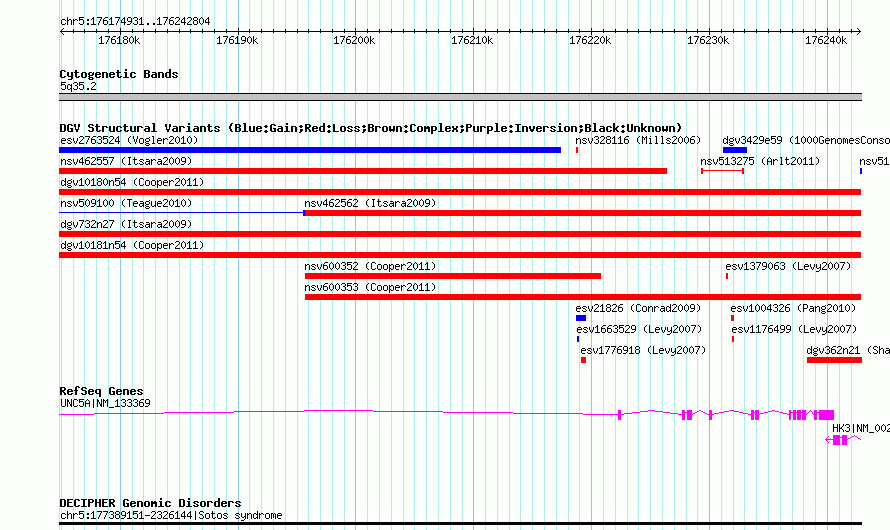Click the nsv328116 (Mills2006) label

click(x=638, y=140)
